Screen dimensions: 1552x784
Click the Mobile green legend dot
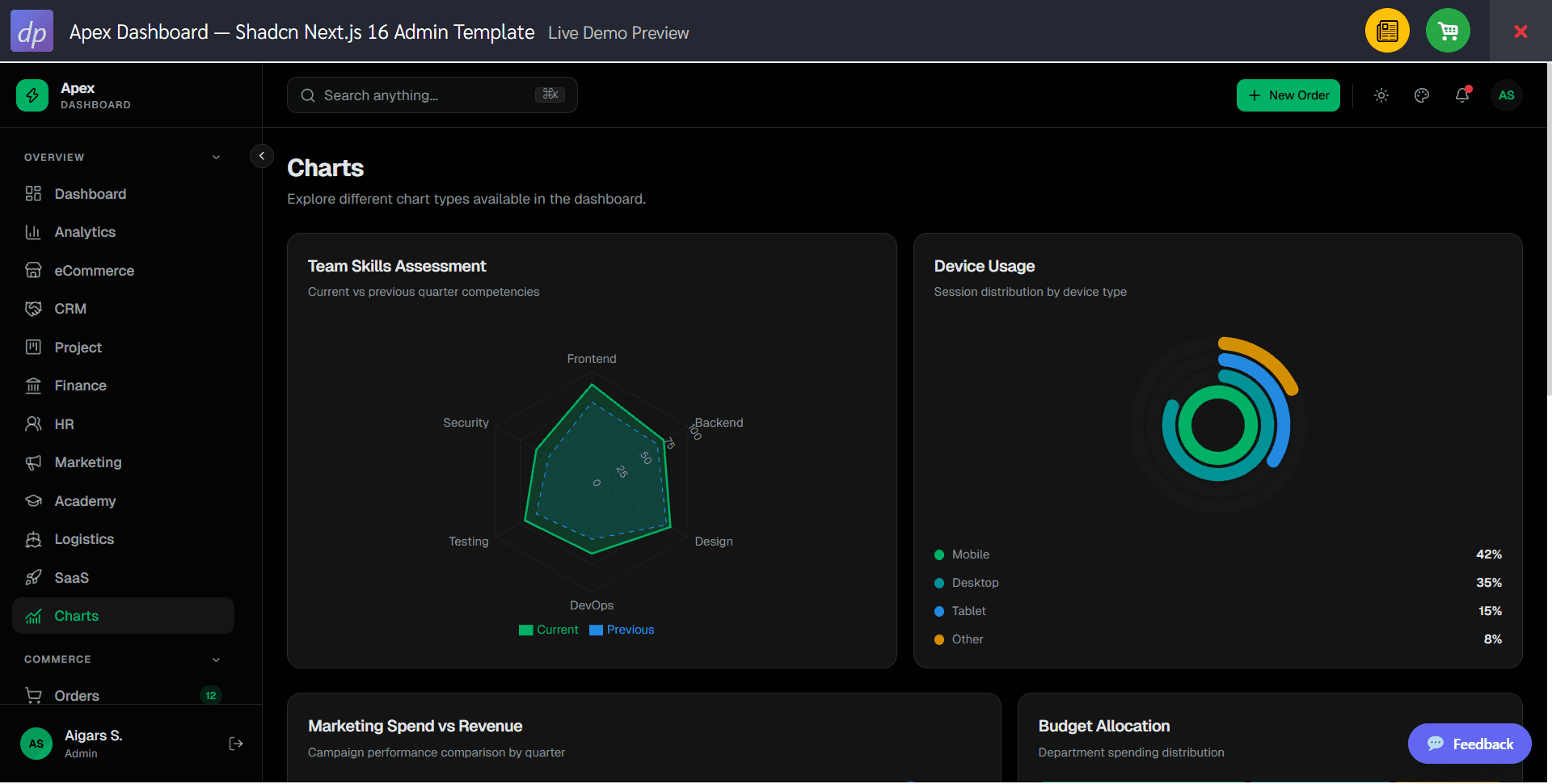point(939,554)
